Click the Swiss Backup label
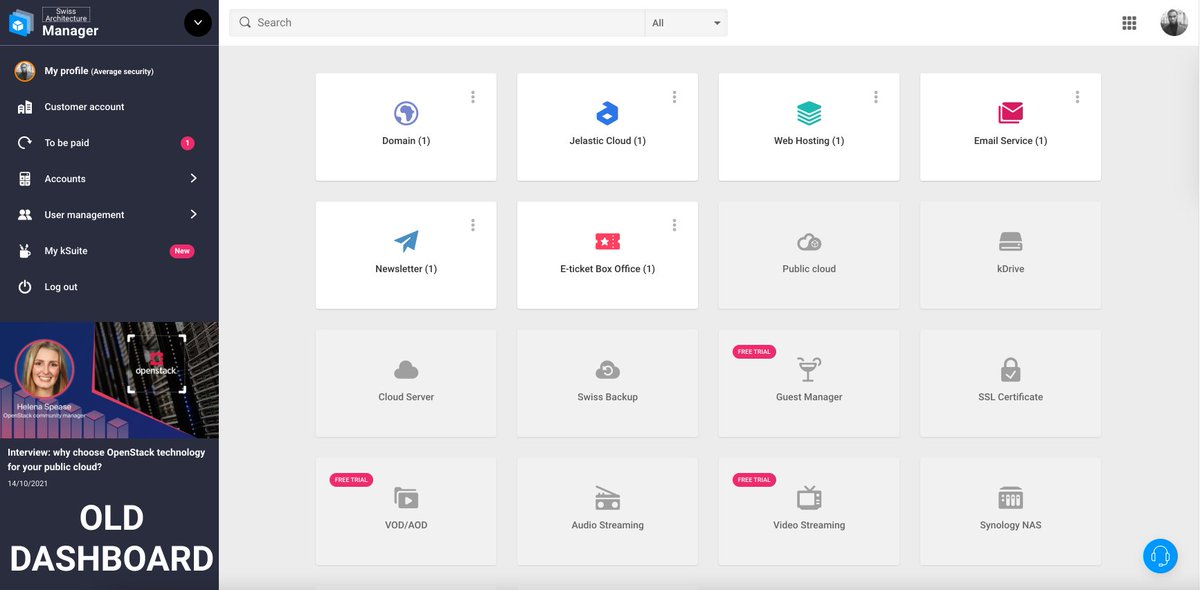 click(607, 397)
